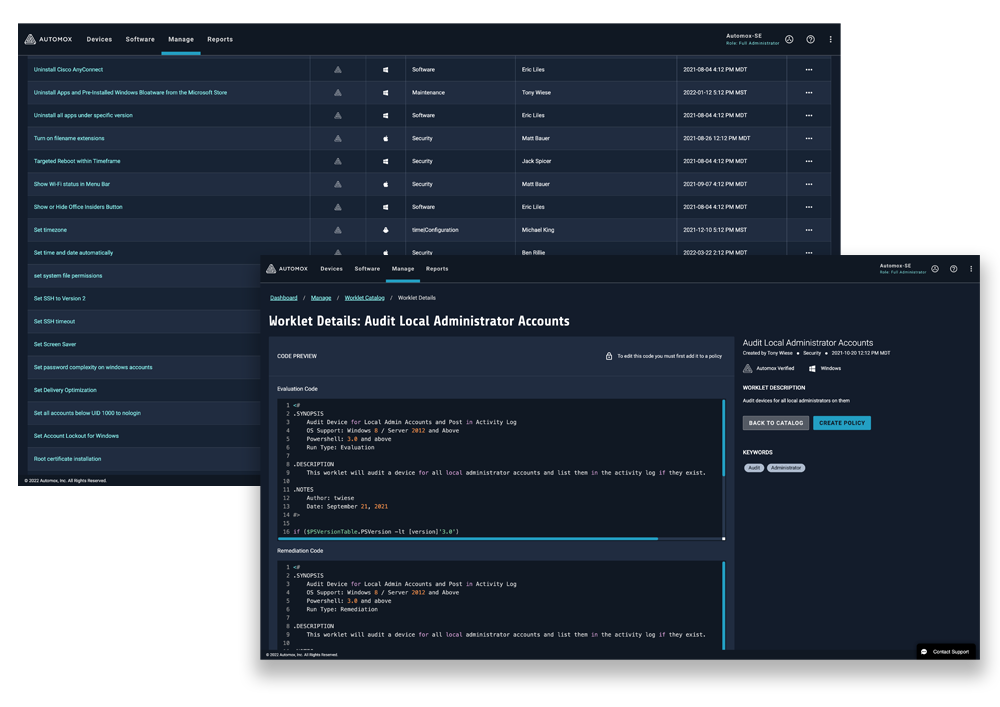Screen dimensions: 1000x707
Task: Open the Root certificate installation worklet
Action: pyautogui.click(x=67, y=459)
